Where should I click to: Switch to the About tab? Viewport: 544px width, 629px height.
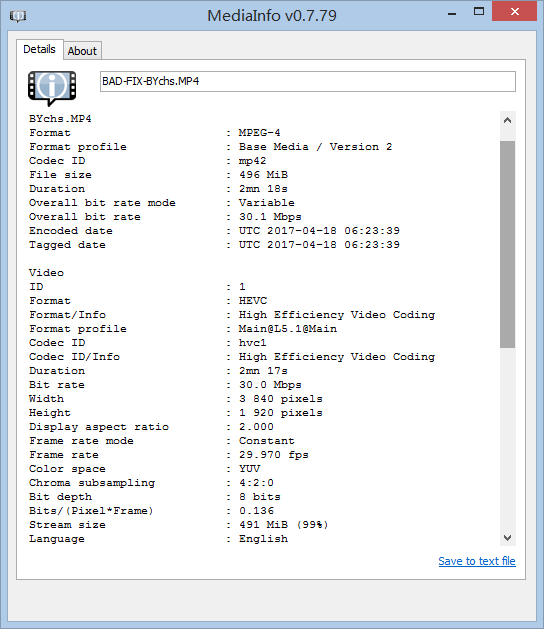click(82, 51)
